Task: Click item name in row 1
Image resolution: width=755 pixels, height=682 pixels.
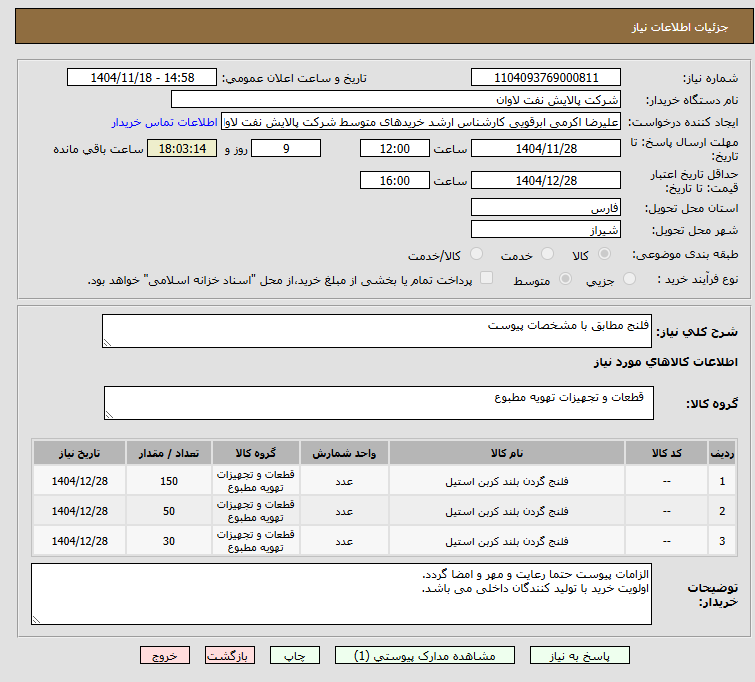Action: pyautogui.click(x=507, y=481)
